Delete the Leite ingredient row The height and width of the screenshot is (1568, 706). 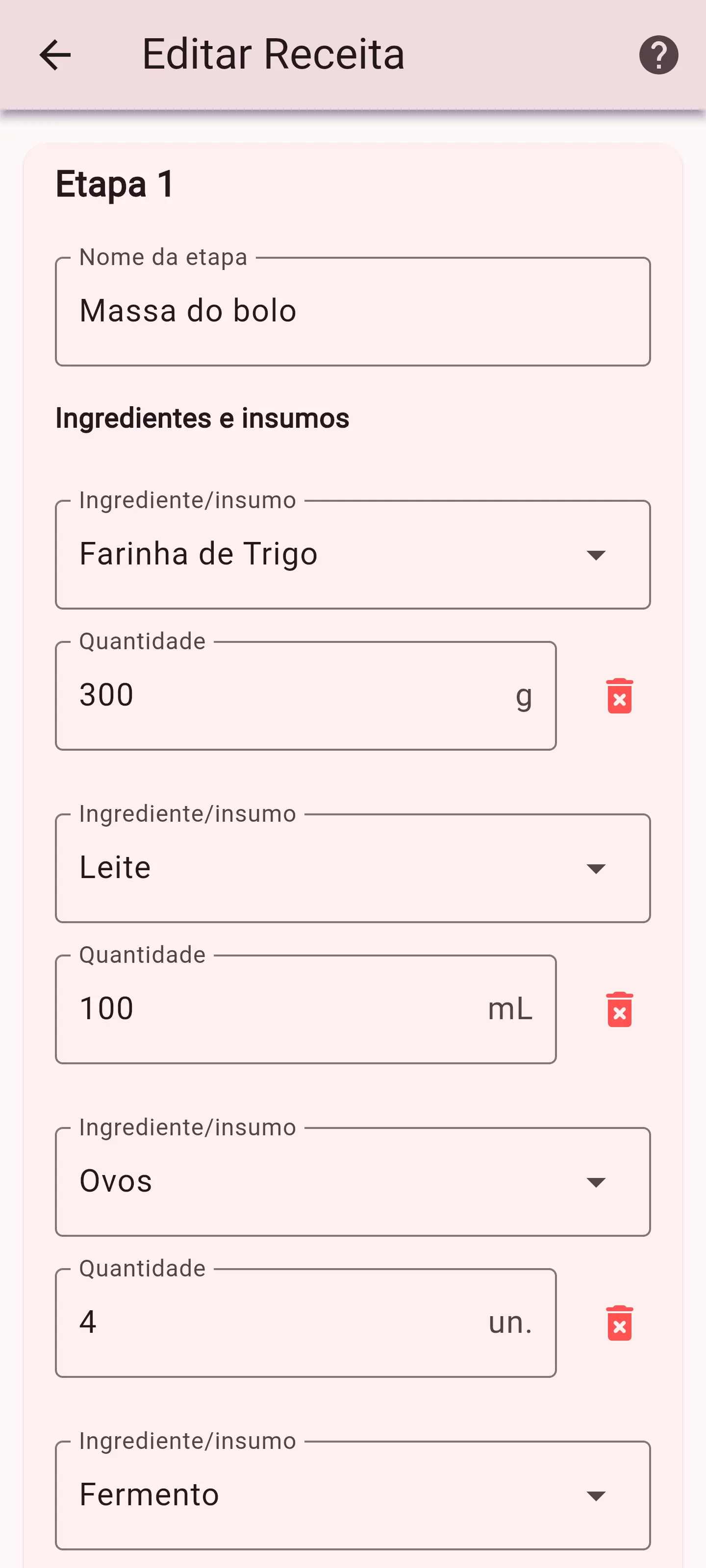pos(619,1009)
